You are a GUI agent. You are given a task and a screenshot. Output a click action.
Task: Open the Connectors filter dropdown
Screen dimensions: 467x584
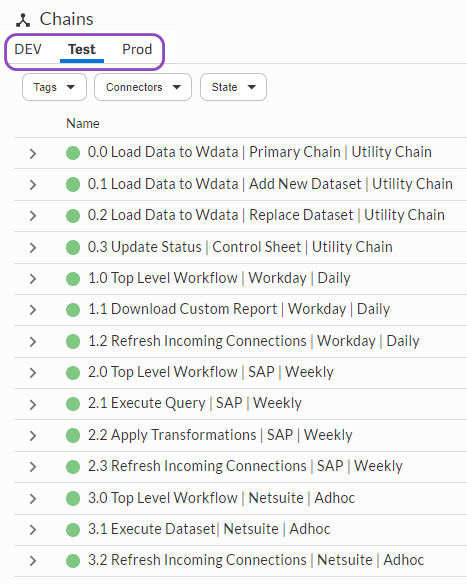pyautogui.click(x=143, y=87)
